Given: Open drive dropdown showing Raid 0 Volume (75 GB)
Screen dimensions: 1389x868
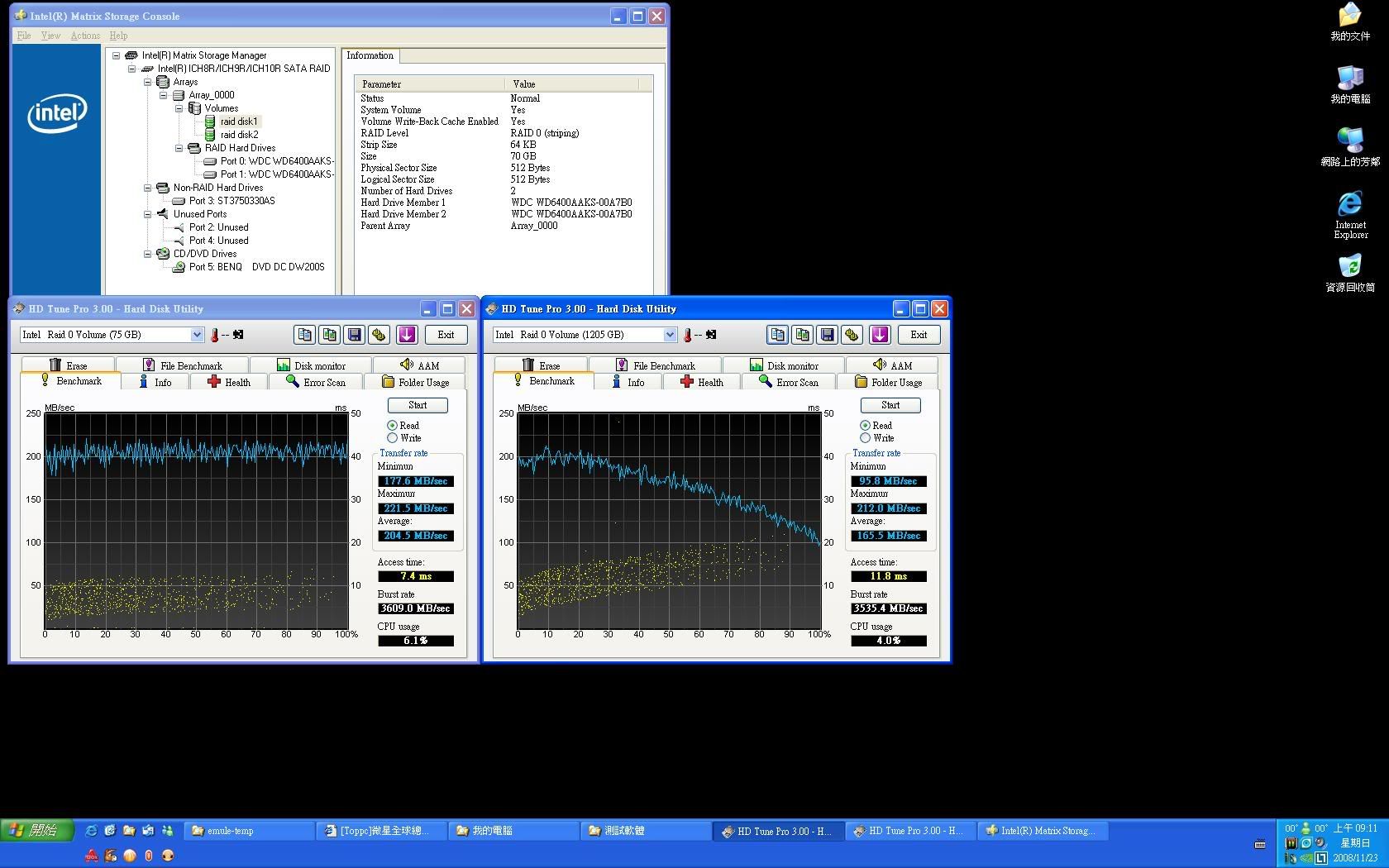Looking at the screenshot, I should pos(197,335).
